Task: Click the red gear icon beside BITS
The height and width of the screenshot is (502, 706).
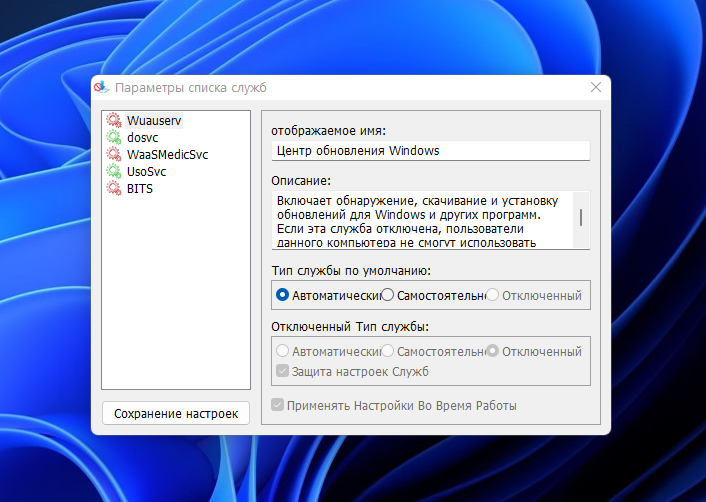Action: (114, 189)
